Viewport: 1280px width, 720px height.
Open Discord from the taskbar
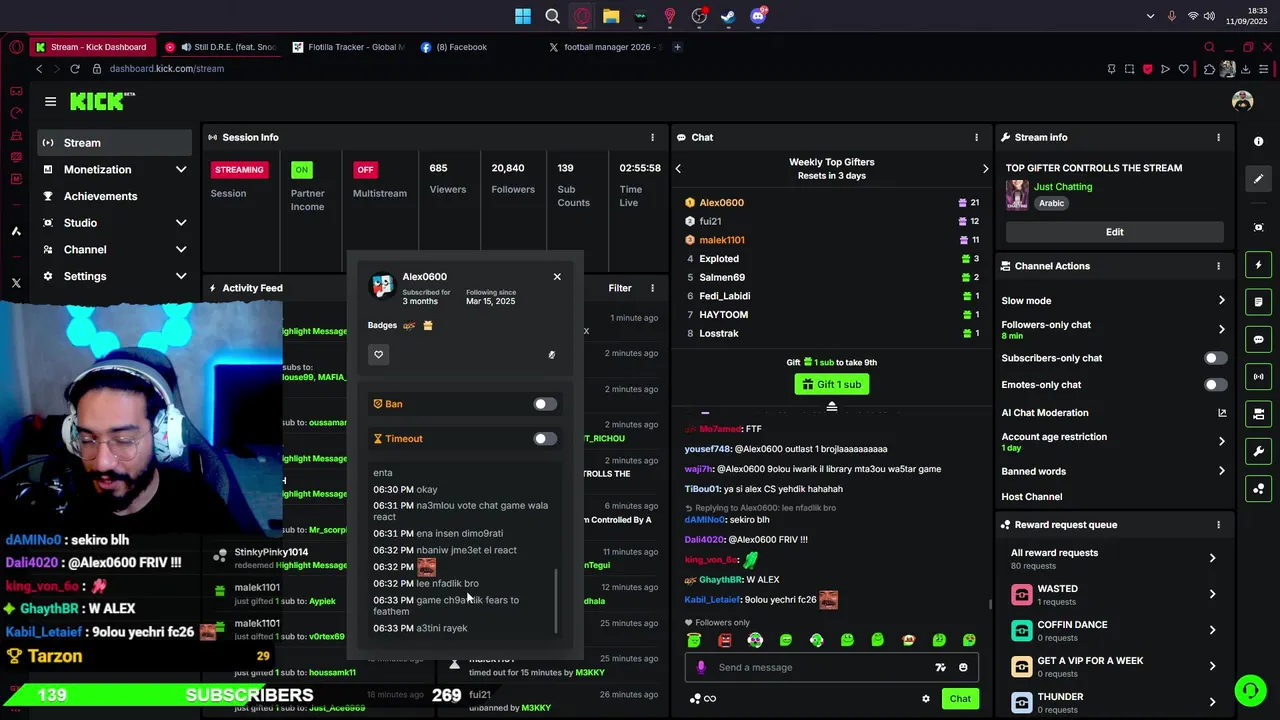pyautogui.click(x=758, y=16)
